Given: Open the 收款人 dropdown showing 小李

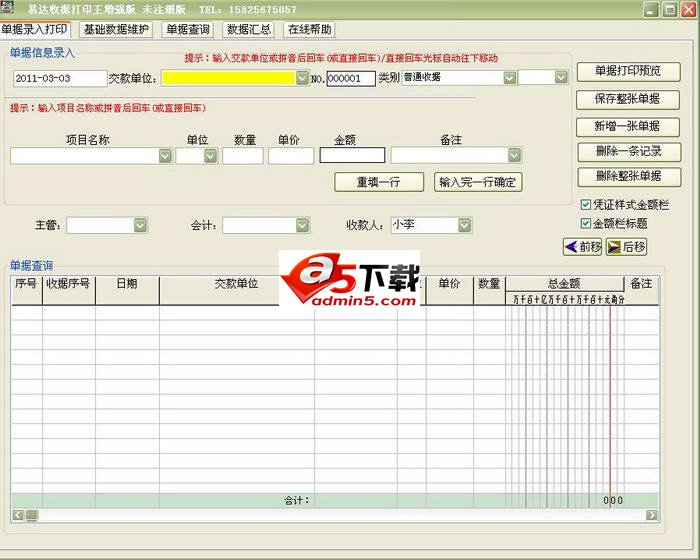Looking at the screenshot, I should [x=464, y=226].
